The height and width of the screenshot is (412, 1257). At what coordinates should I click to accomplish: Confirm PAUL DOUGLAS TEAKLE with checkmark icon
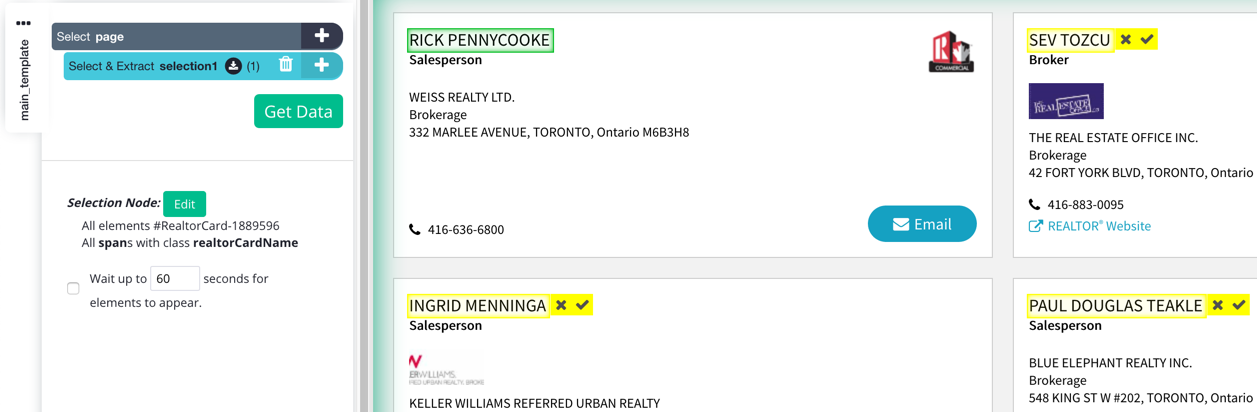(x=1239, y=305)
